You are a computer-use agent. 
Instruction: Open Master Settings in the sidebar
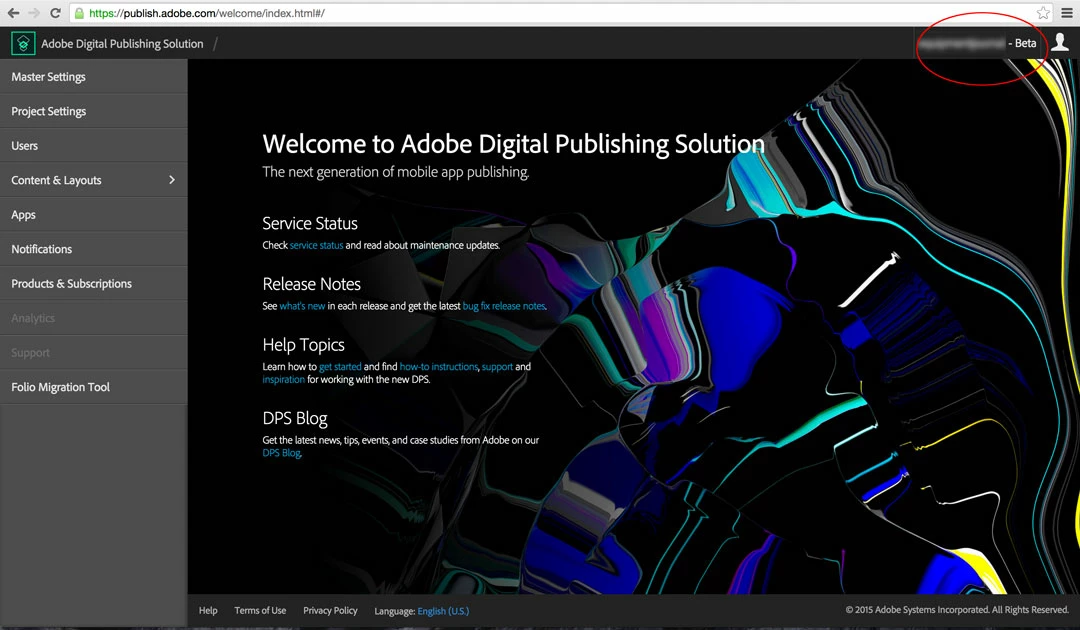point(94,76)
